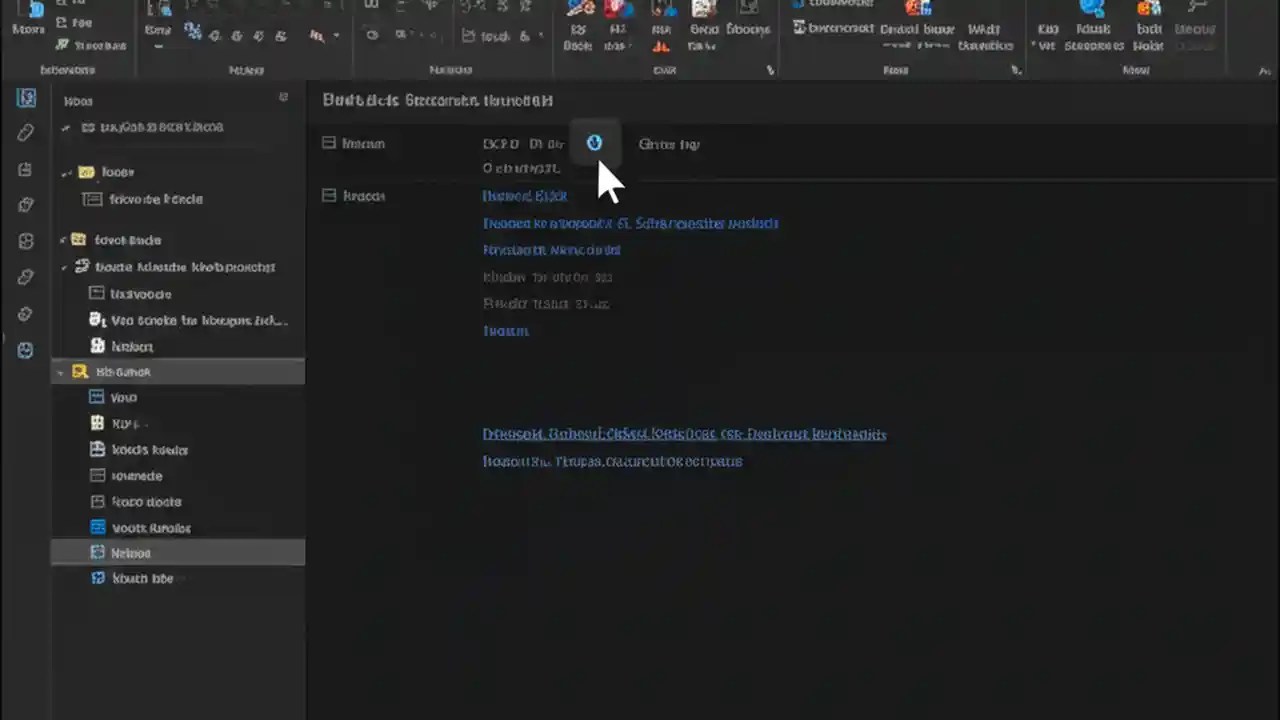Open the first blue link in the main pane
The height and width of the screenshot is (720, 1280).
tap(524, 196)
